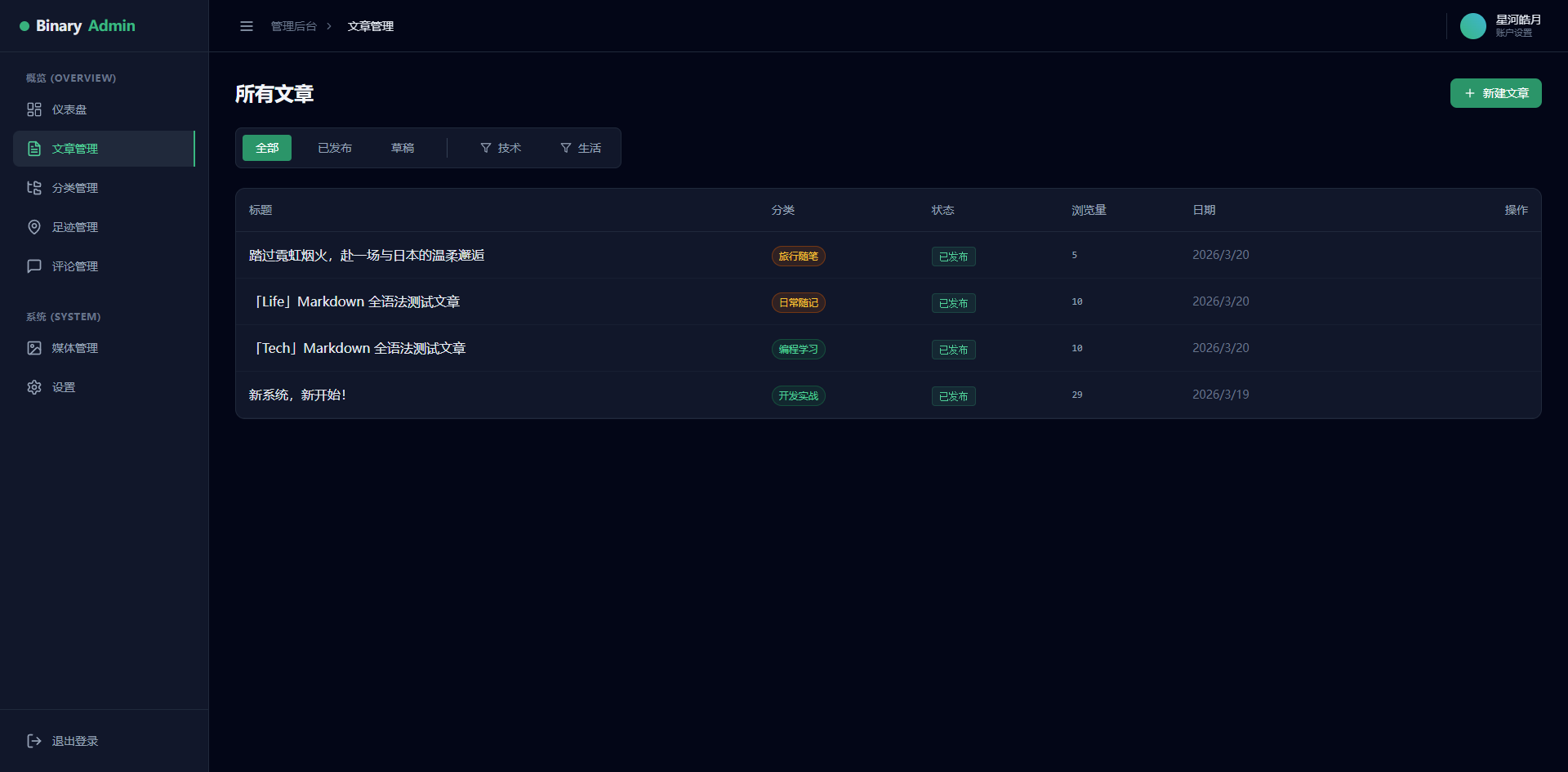Click the 所有文章 page heading
The image size is (1568, 772).
274,94
